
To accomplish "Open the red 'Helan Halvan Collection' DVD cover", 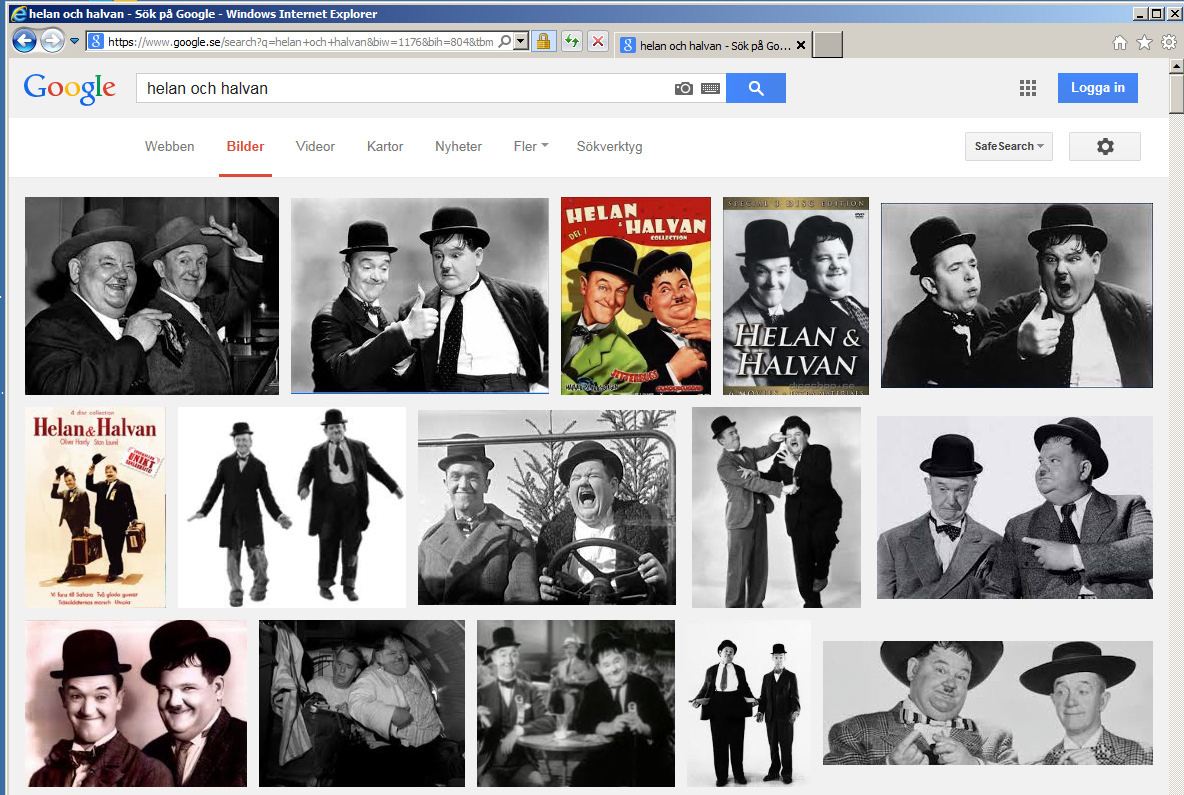I will (x=636, y=296).
